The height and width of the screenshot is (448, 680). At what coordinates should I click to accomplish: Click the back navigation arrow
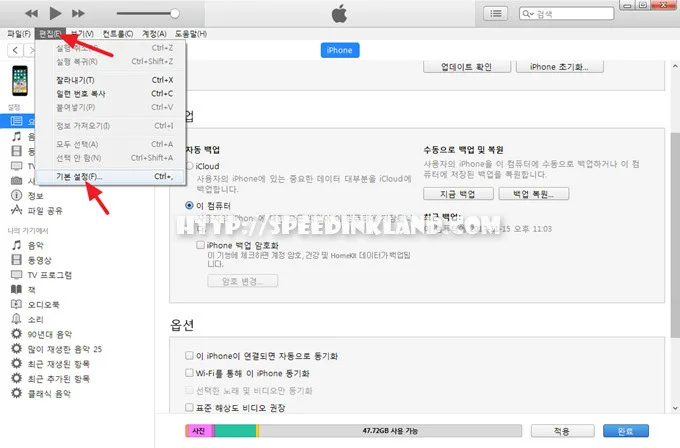(x=15, y=50)
